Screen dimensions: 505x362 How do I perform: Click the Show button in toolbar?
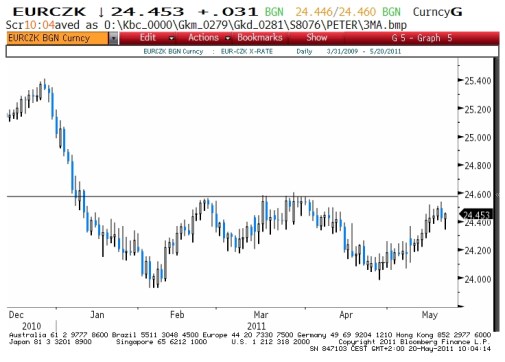click(317, 38)
